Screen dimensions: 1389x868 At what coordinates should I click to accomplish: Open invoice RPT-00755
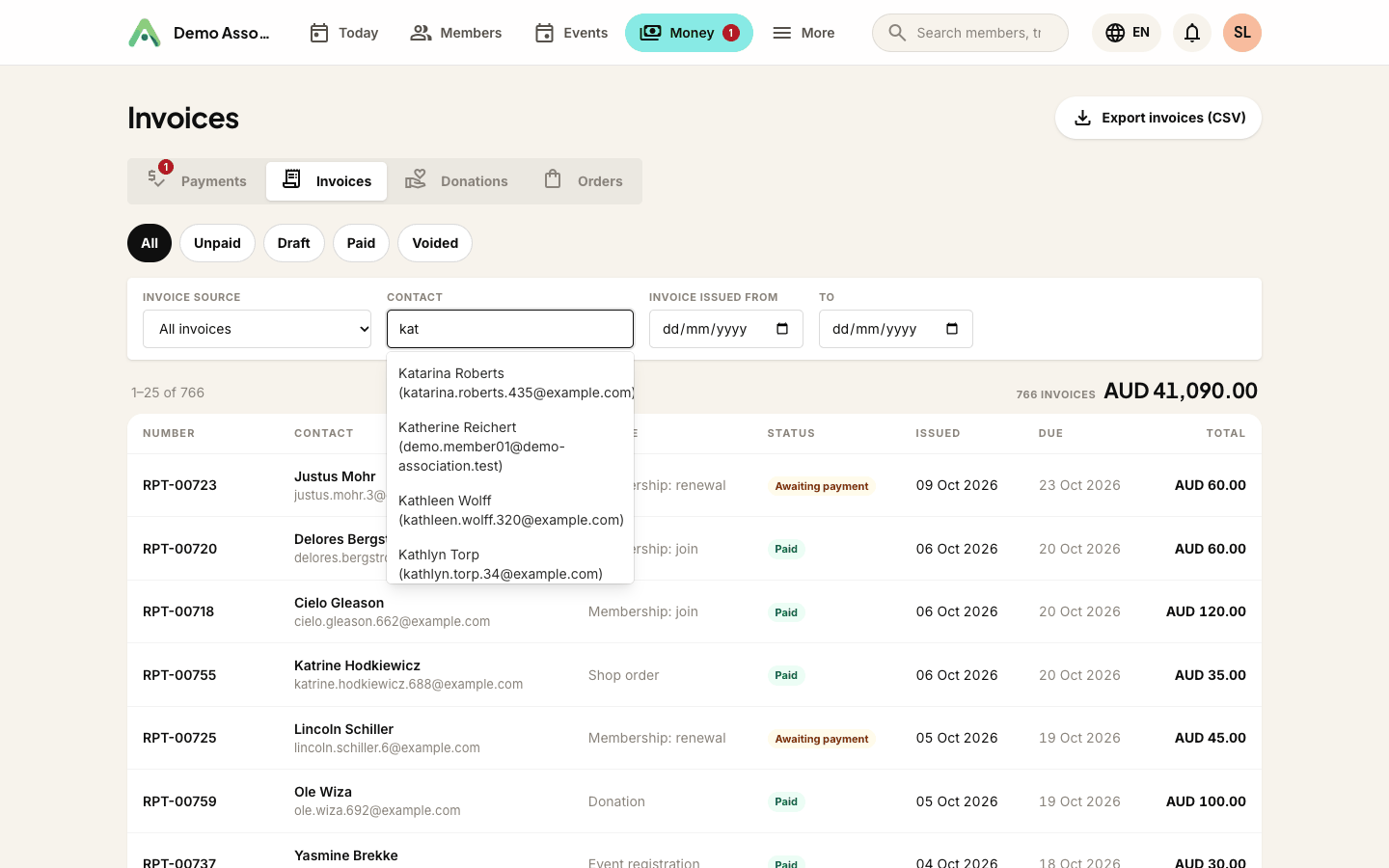(179, 675)
